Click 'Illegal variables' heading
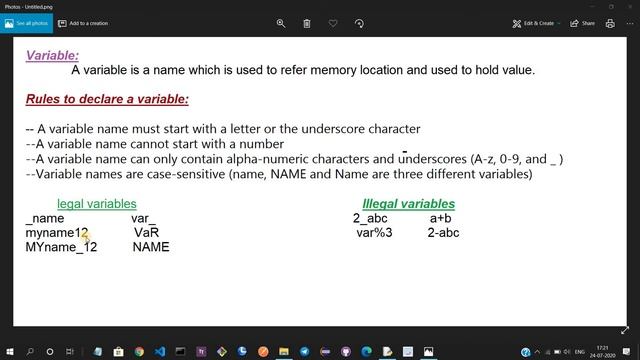640x360 pixels. tap(409, 203)
